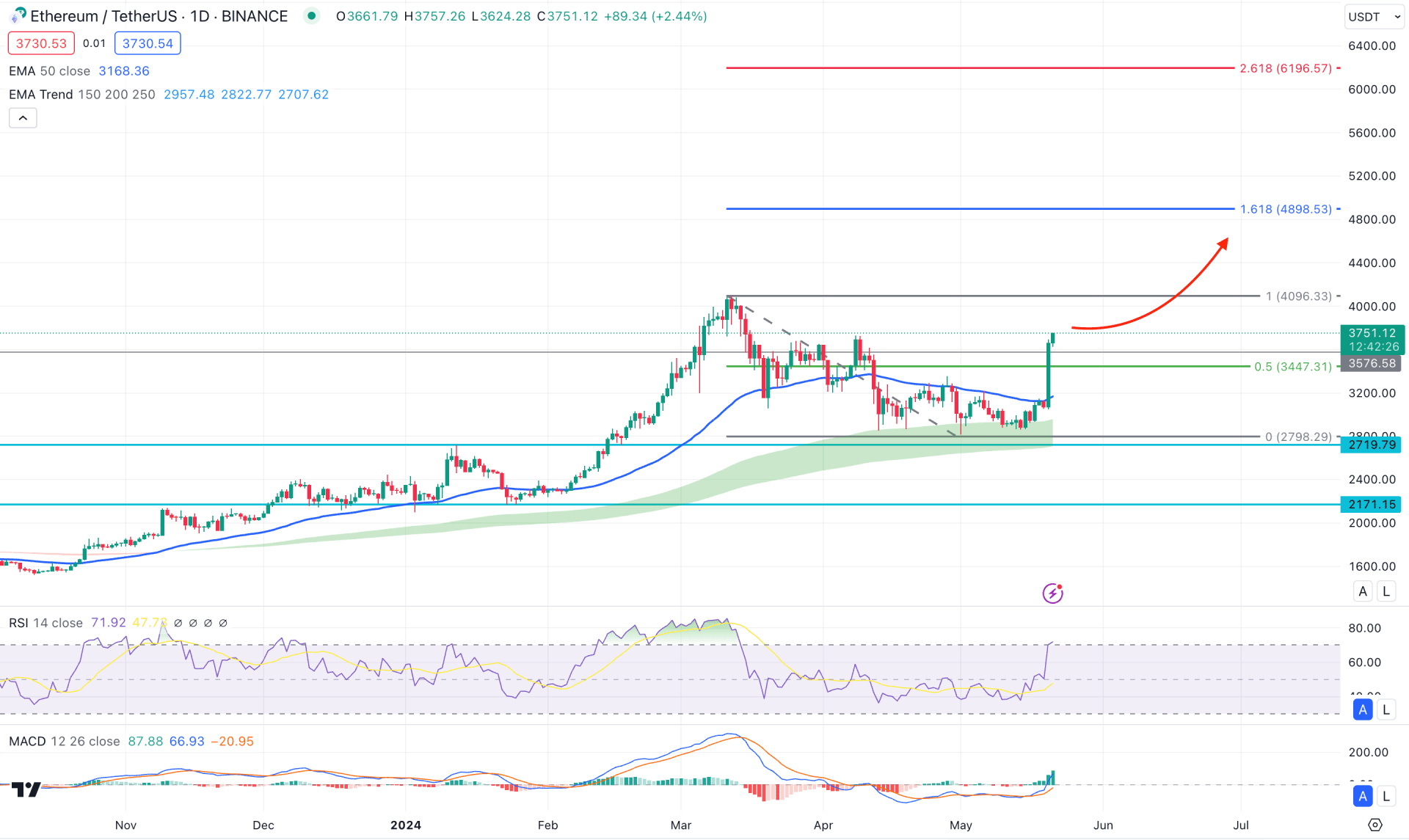This screenshot has width=1409, height=840.
Task: Click the blue buy price 3730.54 button
Action: tap(148, 43)
